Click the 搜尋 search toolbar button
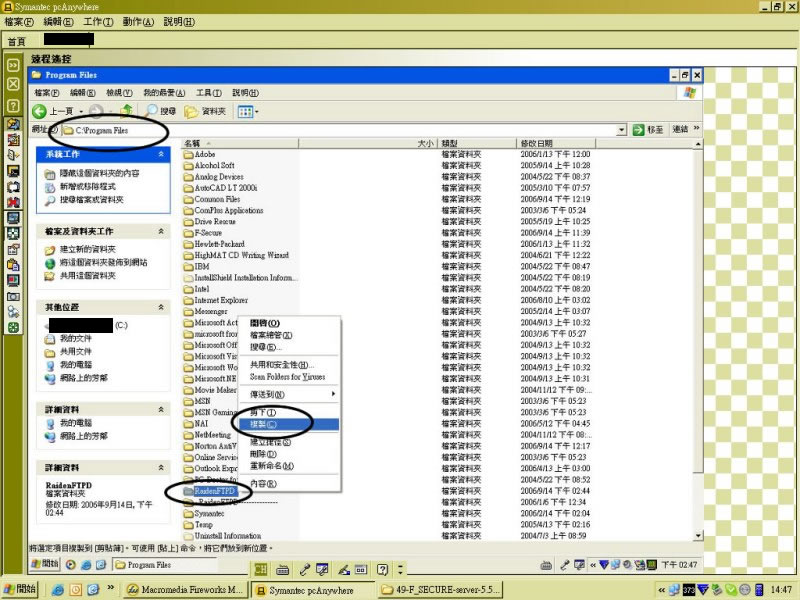Image resolution: width=800 pixels, height=600 pixels. coord(161,111)
